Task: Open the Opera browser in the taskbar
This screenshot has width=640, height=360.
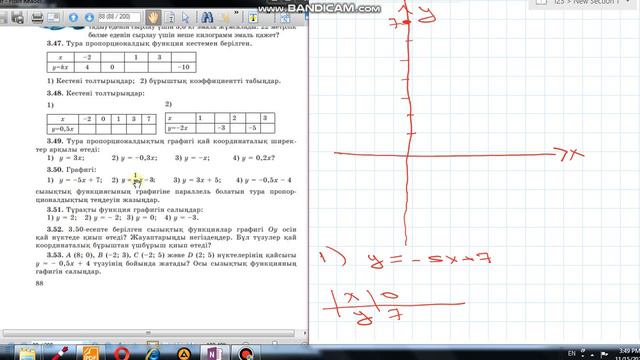Action: [x=122, y=353]
